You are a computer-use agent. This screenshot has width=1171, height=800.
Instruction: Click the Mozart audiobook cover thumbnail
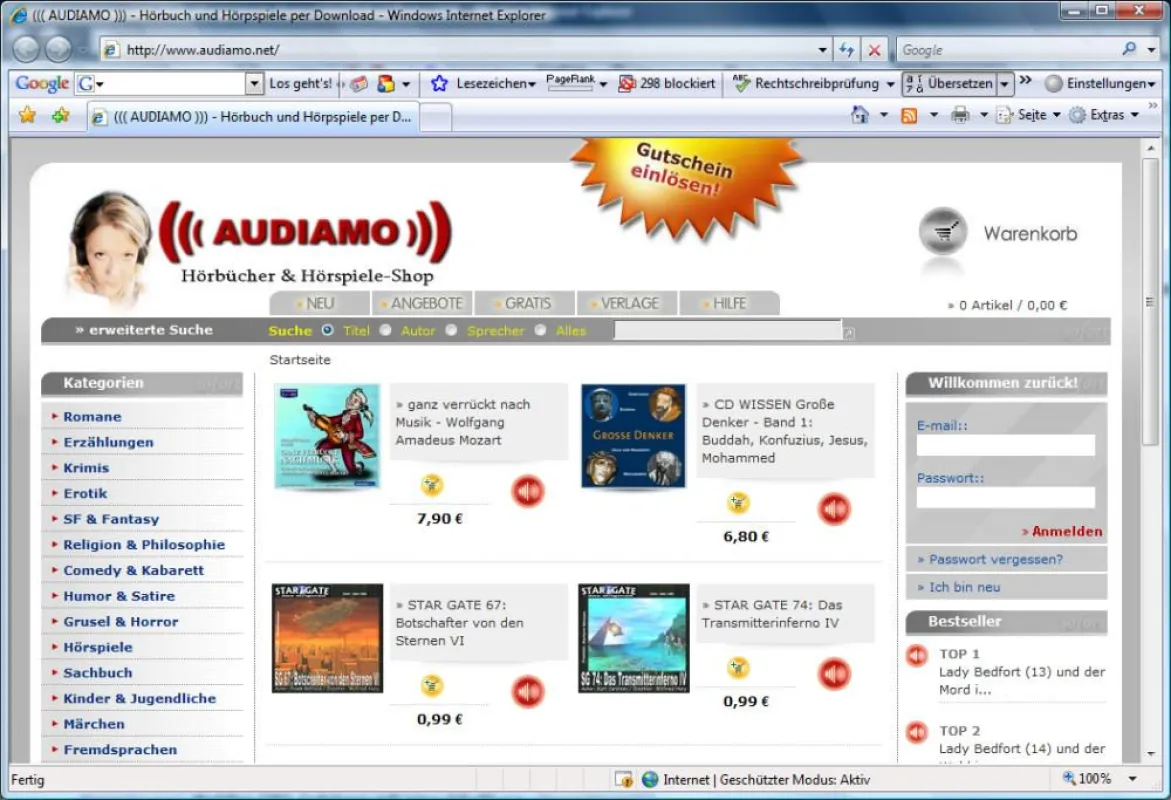point(327,436)
